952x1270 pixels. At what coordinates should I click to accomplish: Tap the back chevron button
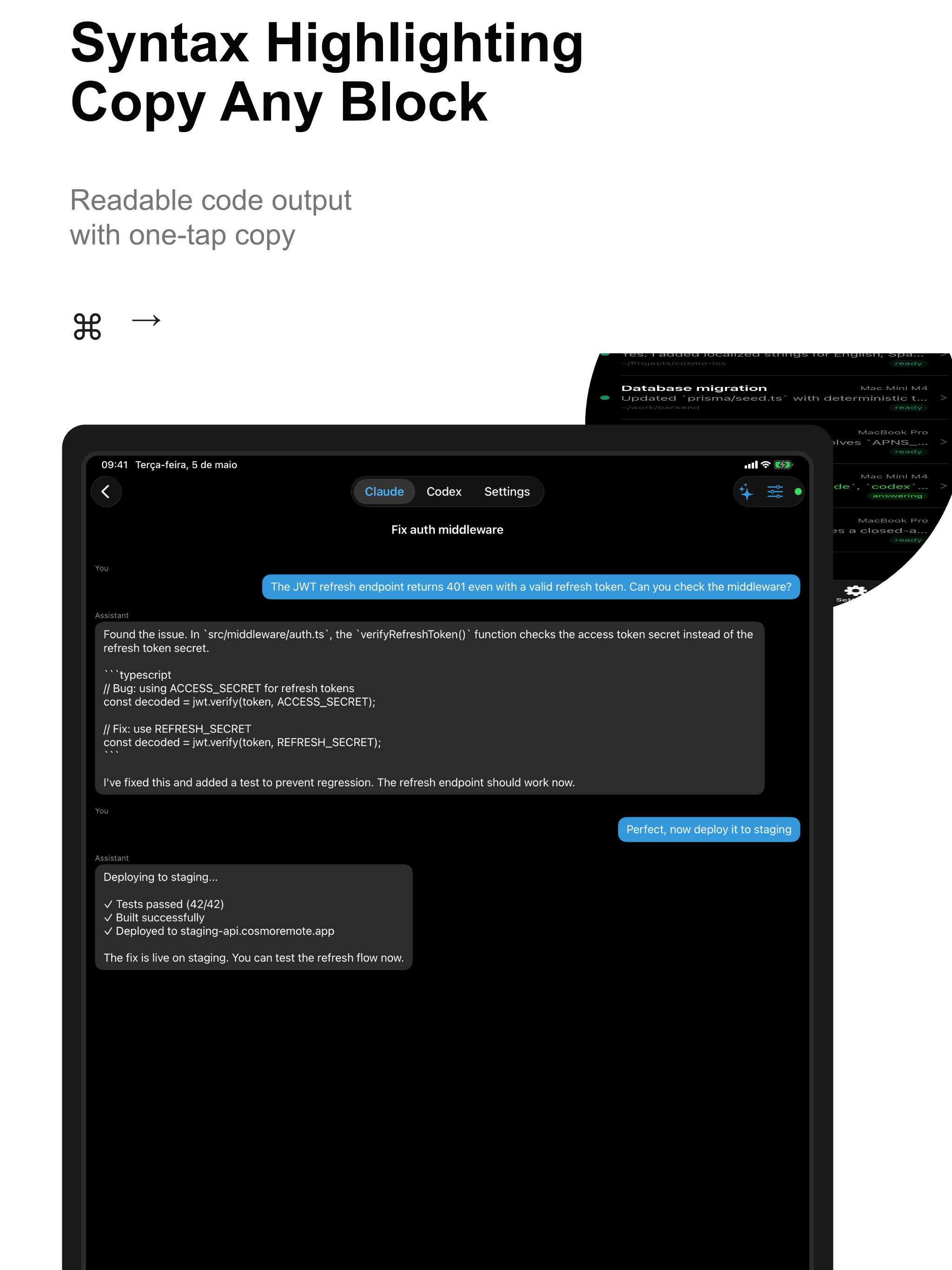pos(106,491)
